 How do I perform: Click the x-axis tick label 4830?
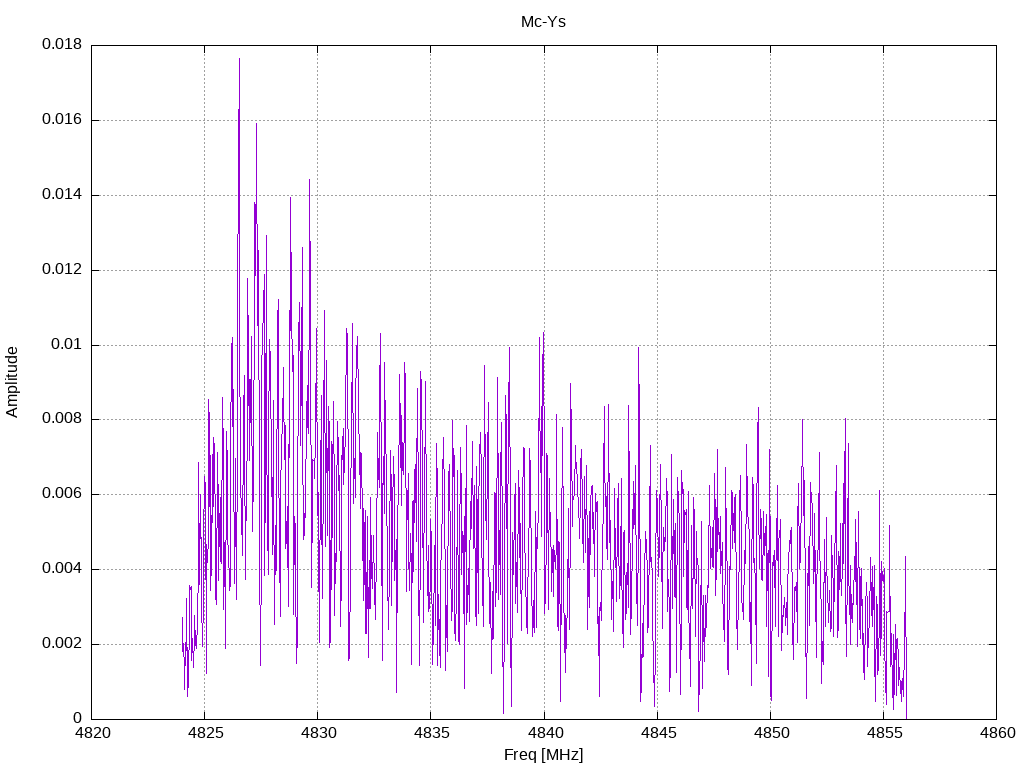(319, 733)
